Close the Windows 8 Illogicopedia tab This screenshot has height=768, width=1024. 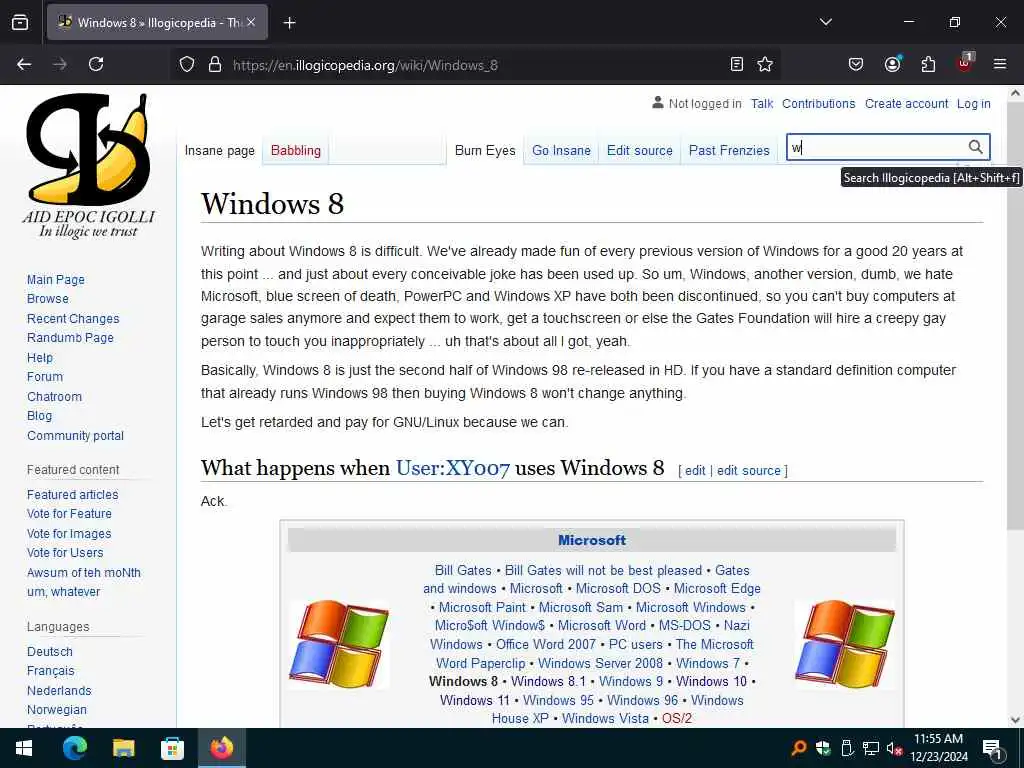(x=251, y=22)
